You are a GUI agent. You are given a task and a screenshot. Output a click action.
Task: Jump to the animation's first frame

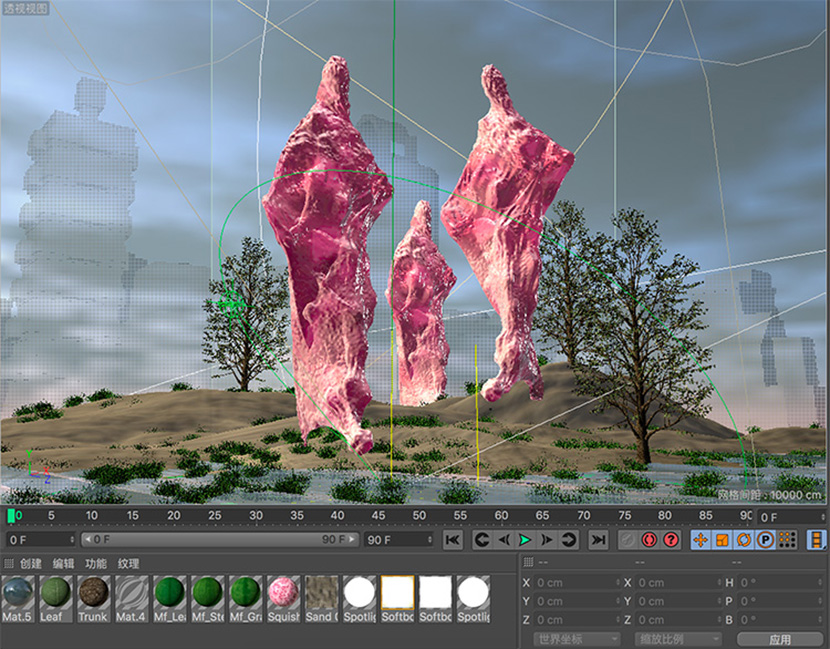pyautogui.click(x=453, y=539)
